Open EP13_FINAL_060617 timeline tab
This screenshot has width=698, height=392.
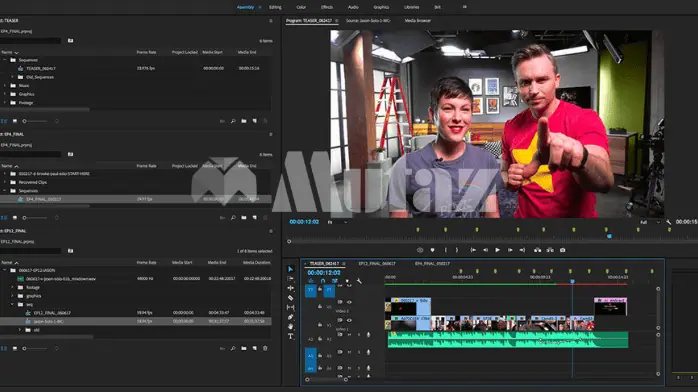377,264
